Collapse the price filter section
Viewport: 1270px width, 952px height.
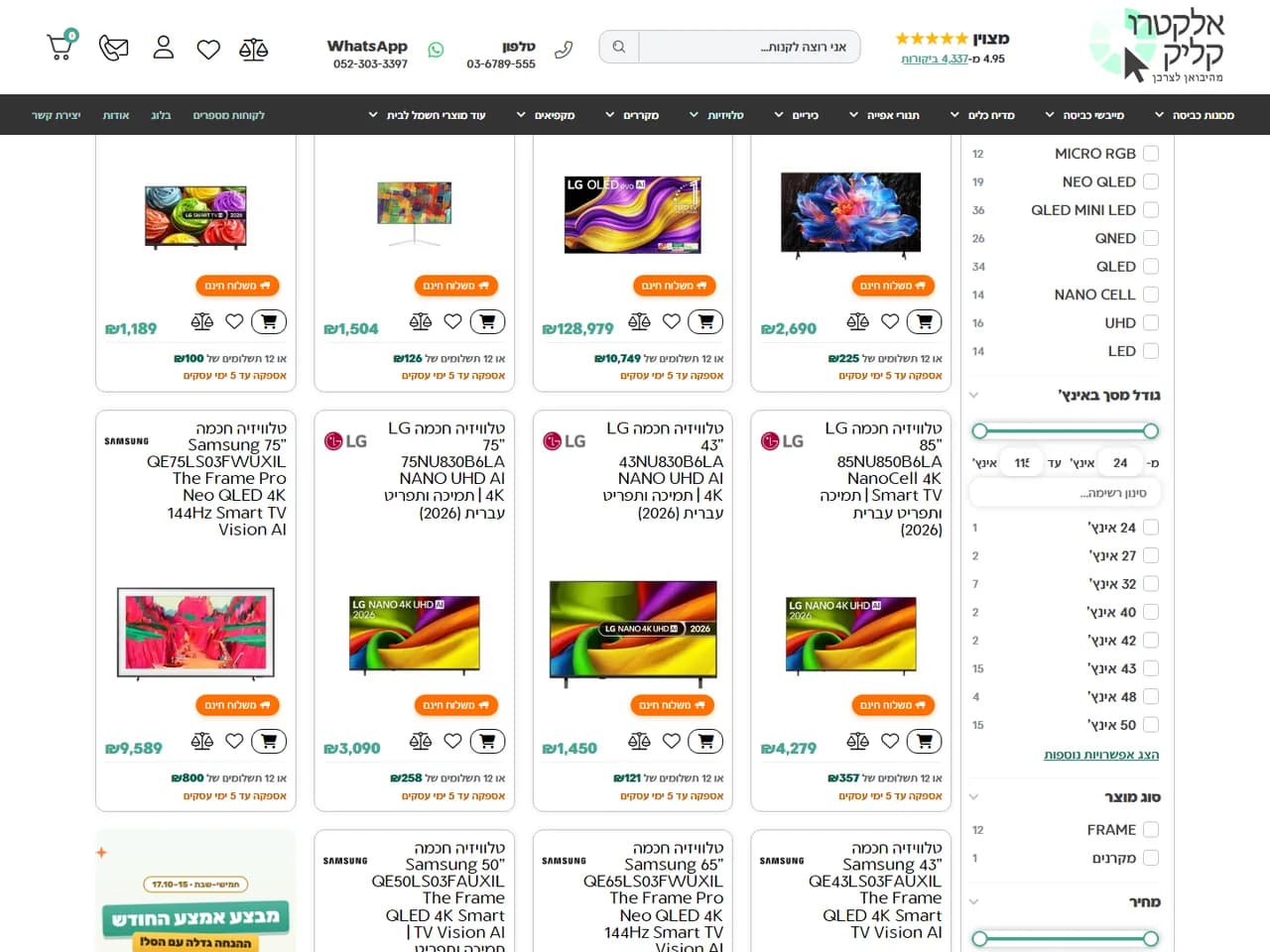pyautogui.click(x=973, y=901)
